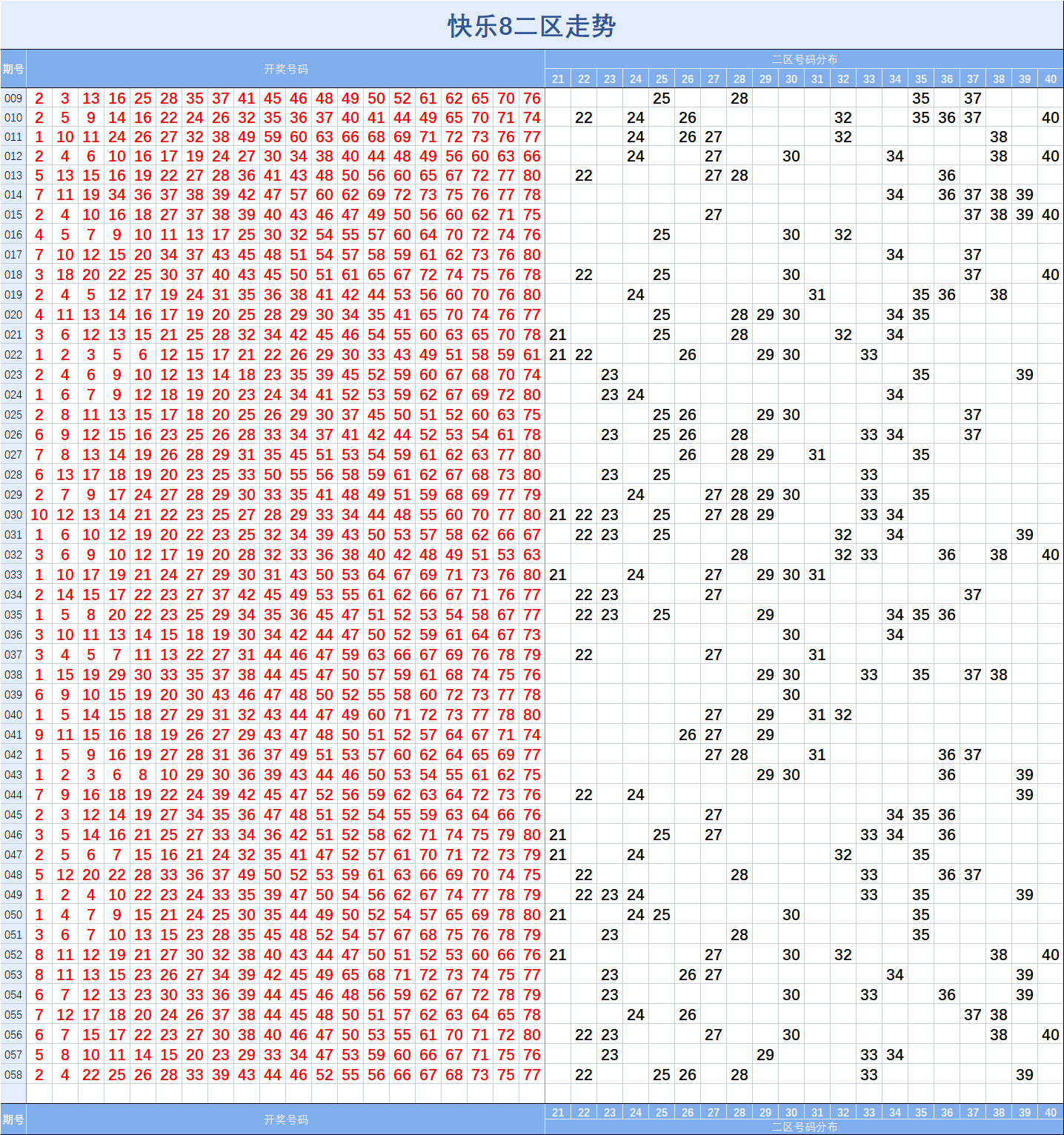Select period label 047
This screenshot has height=1135, width=1064.
13,855
